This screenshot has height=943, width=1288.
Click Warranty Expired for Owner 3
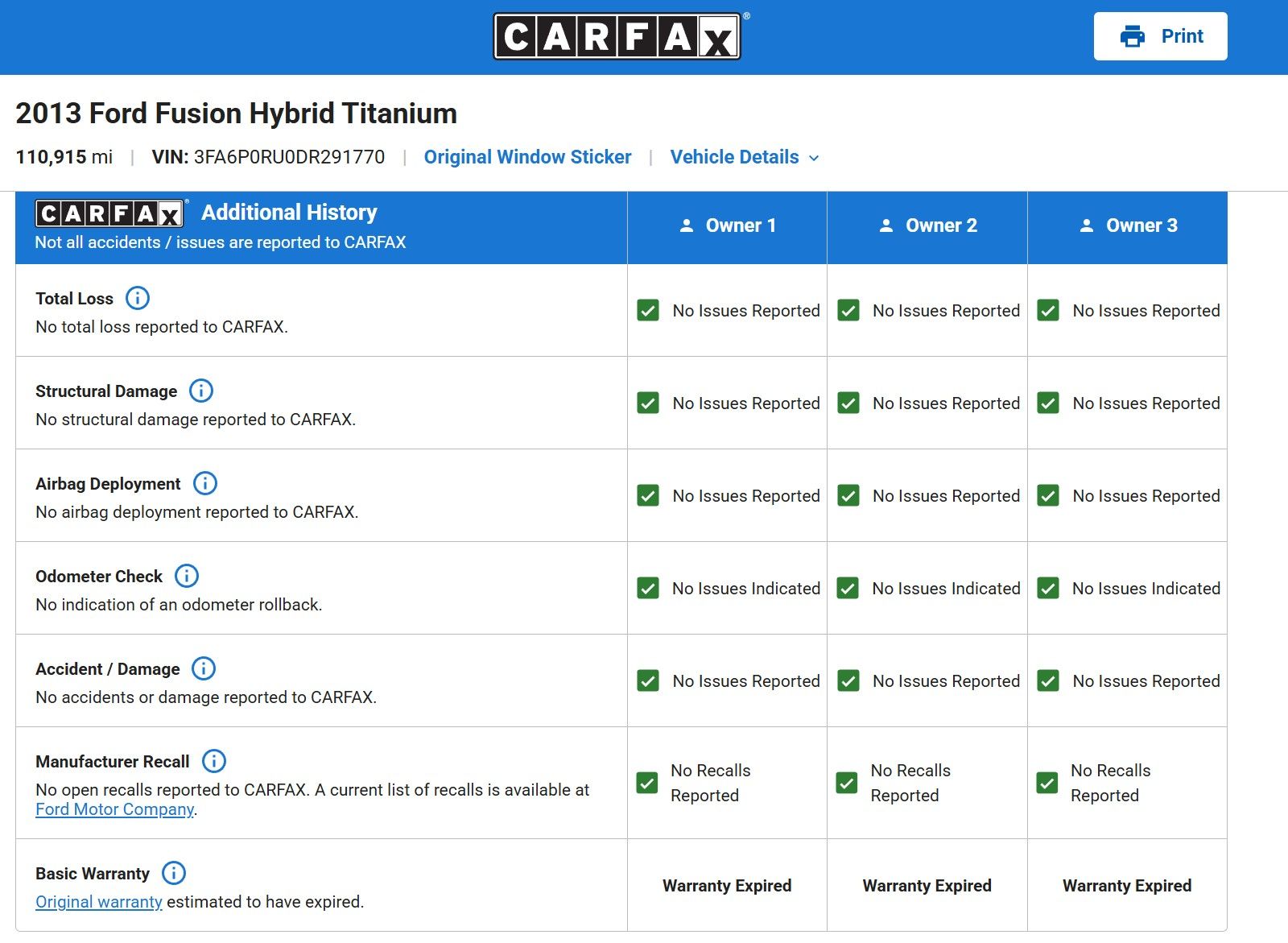tap(1127, 886)
